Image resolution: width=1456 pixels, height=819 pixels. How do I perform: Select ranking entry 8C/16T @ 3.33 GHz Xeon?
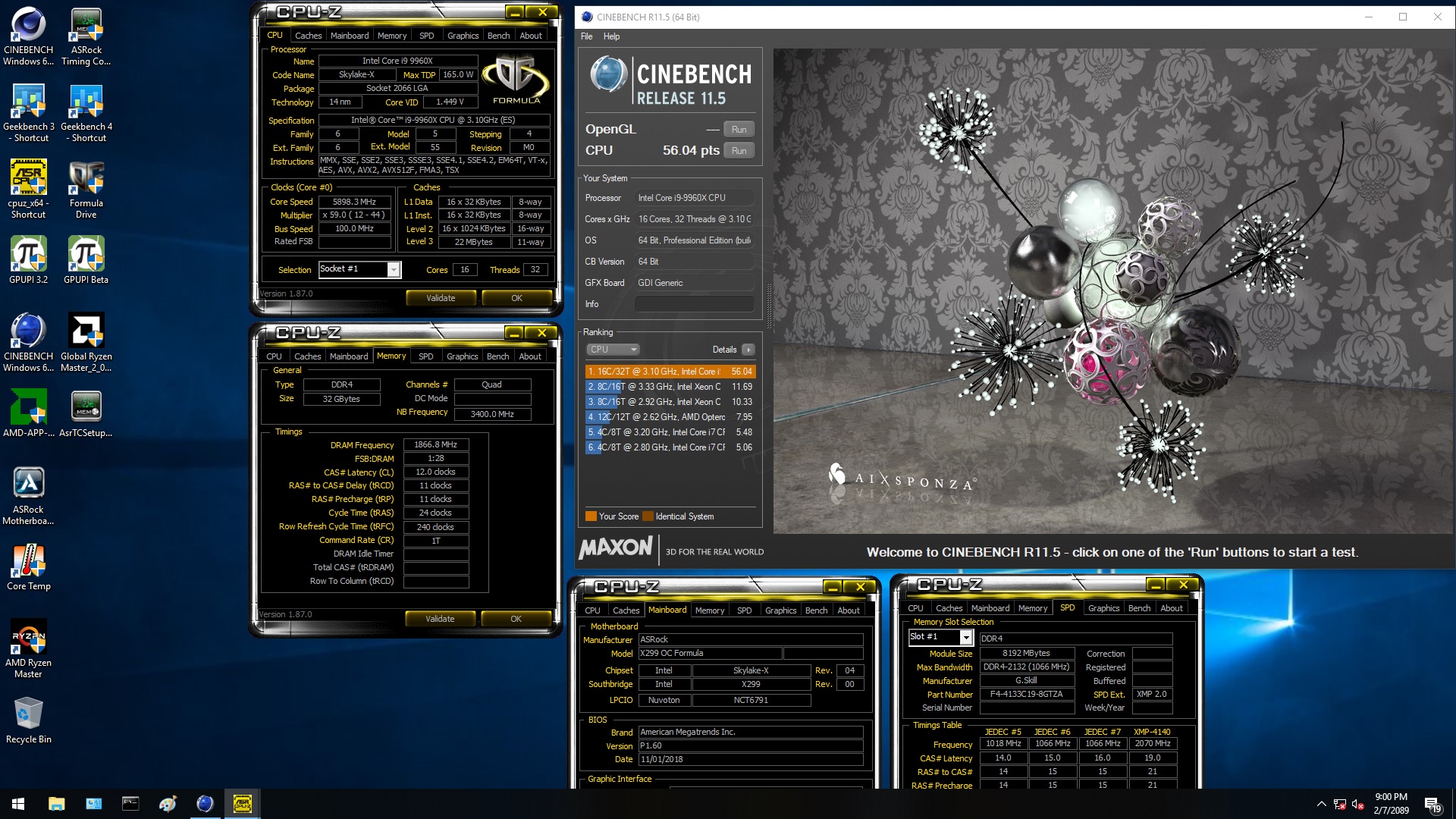pyautogui.click(x=670, y=387)
